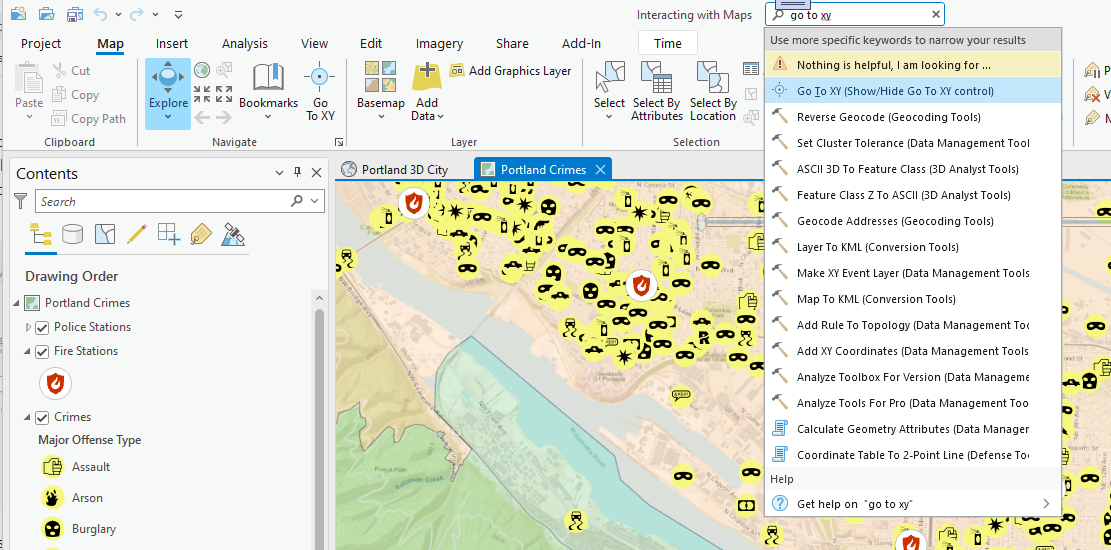Expand the Police Stations layer
1111x550 pixels.
pos(28,327)
